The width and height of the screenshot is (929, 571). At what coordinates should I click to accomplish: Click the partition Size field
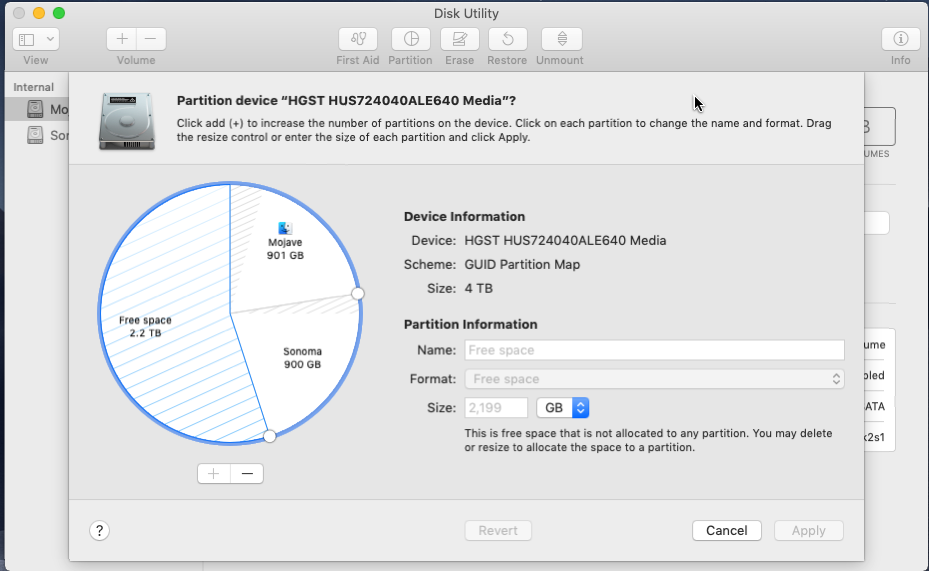(496, 408)
